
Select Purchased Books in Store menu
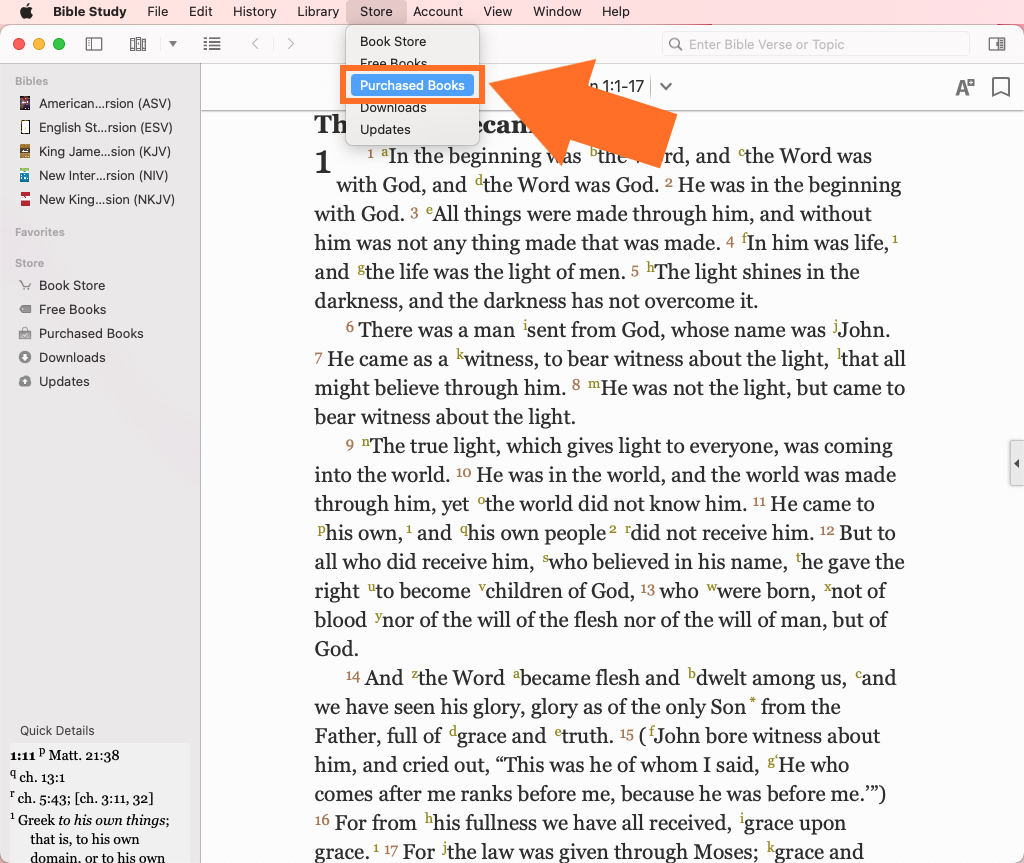(x=412, y=85)
